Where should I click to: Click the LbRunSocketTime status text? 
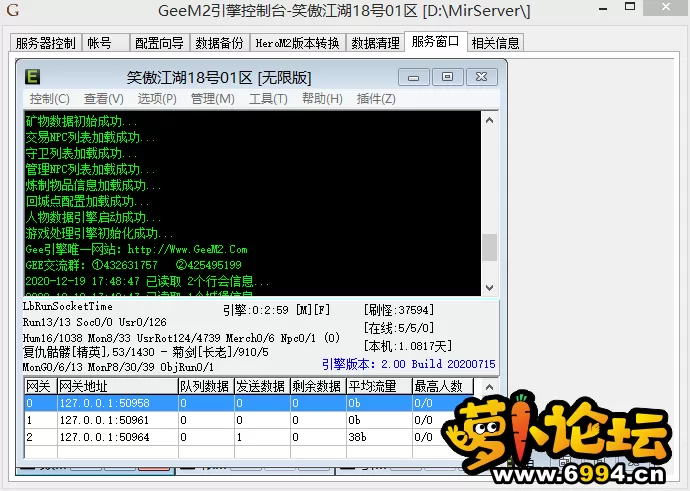pos(68,306)
